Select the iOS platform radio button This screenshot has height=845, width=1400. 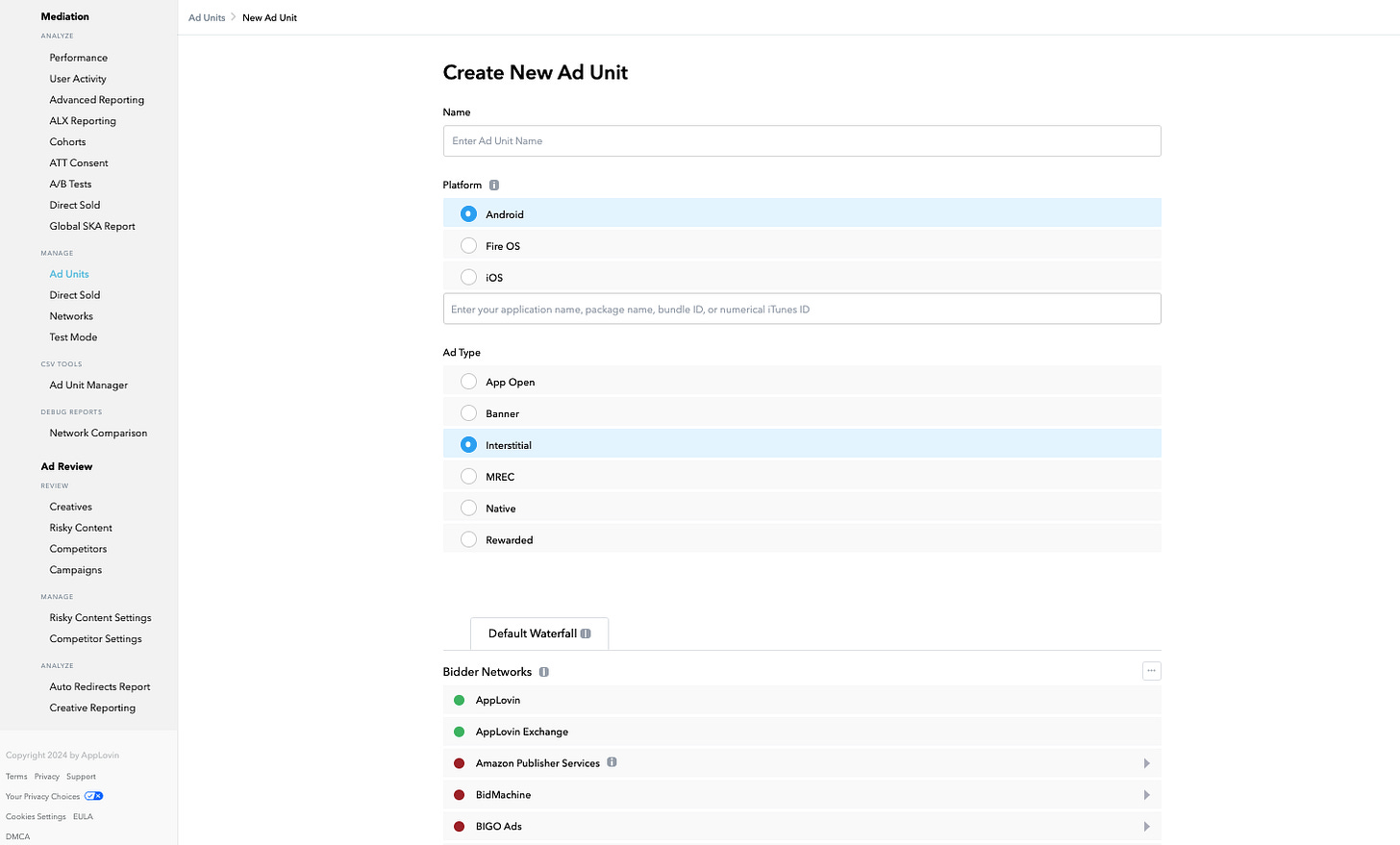coord(468,277)
